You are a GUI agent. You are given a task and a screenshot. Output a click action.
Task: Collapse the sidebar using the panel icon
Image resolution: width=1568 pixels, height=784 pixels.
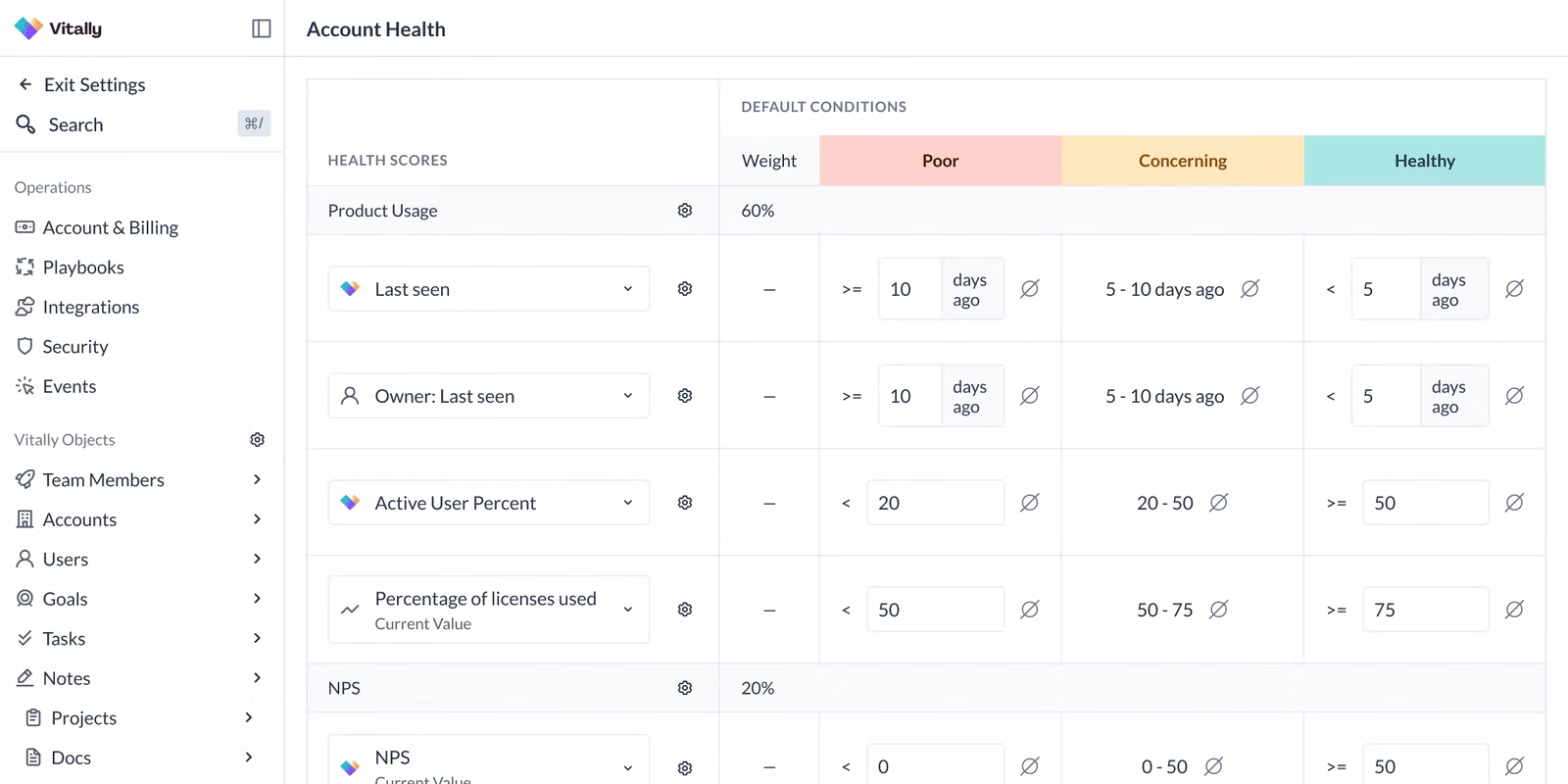261,28
